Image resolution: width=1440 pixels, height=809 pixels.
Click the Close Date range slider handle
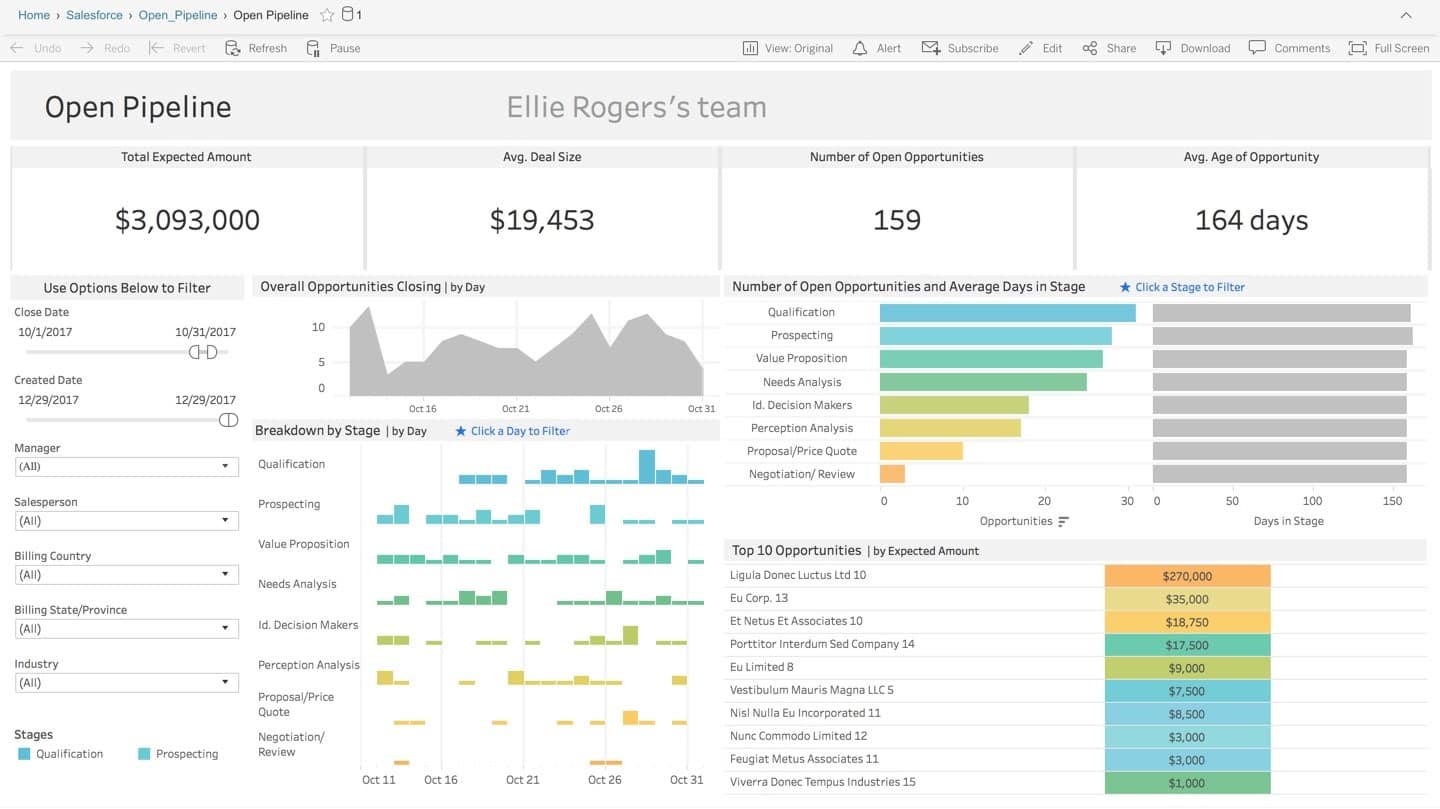point(203,352)
